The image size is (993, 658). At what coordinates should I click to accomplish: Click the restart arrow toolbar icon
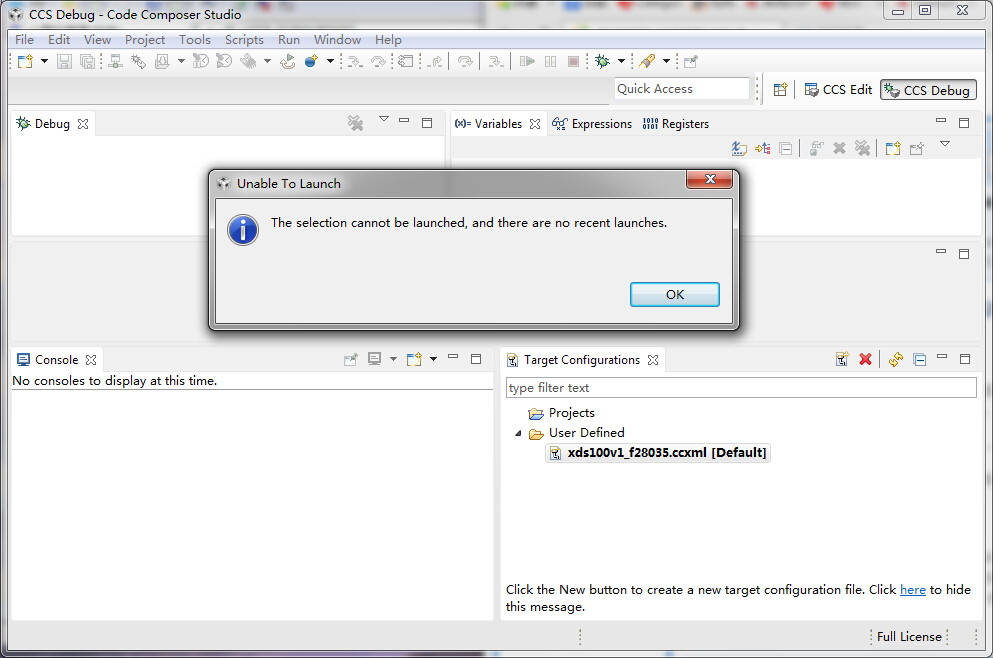click(x=288, y=61)
